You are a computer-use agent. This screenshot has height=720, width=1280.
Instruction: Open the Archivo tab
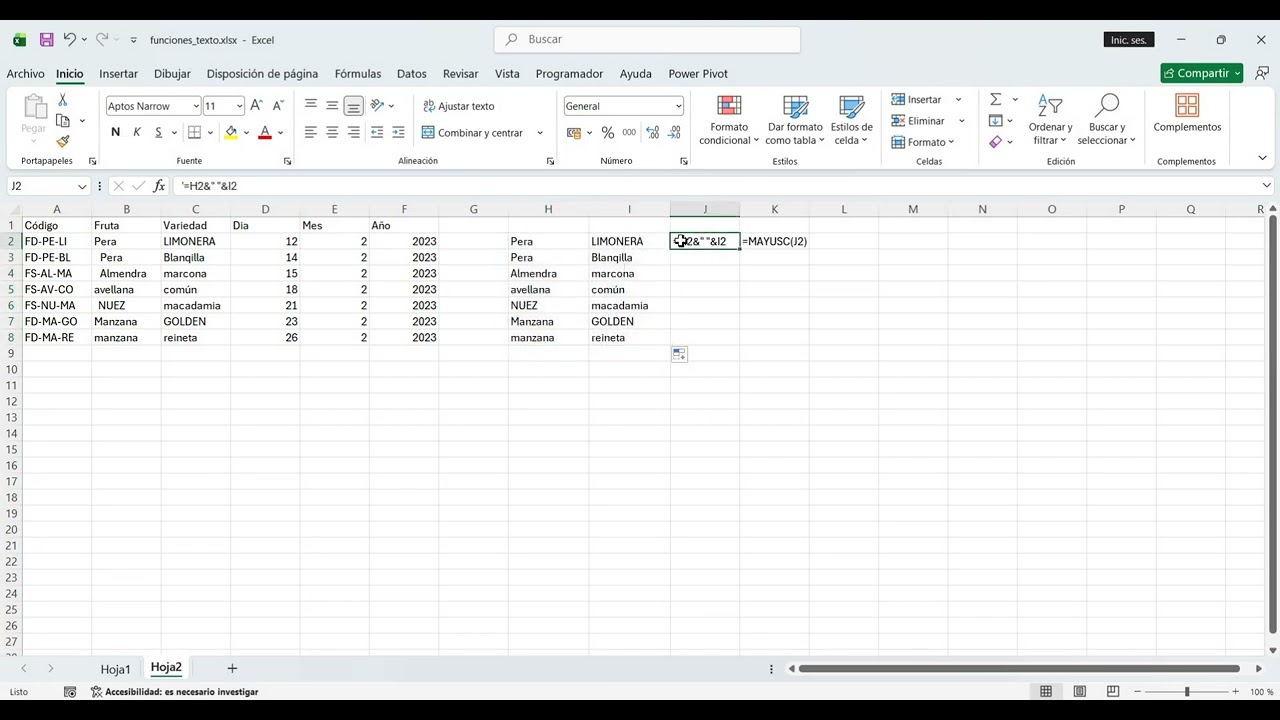[25, 74]
